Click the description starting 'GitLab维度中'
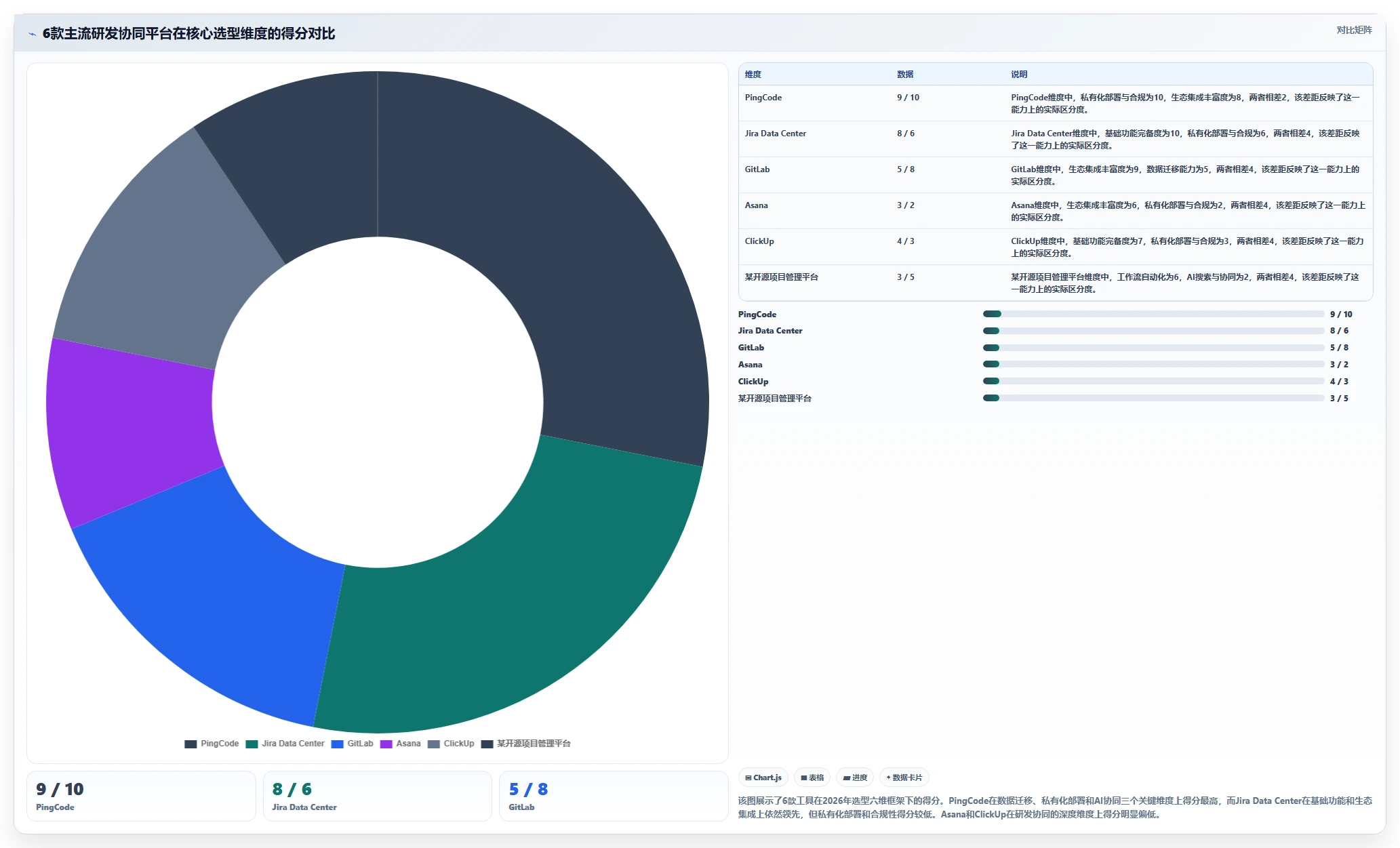The height and width of the screenshot is (848, 1400). (x=1186, y=176)
